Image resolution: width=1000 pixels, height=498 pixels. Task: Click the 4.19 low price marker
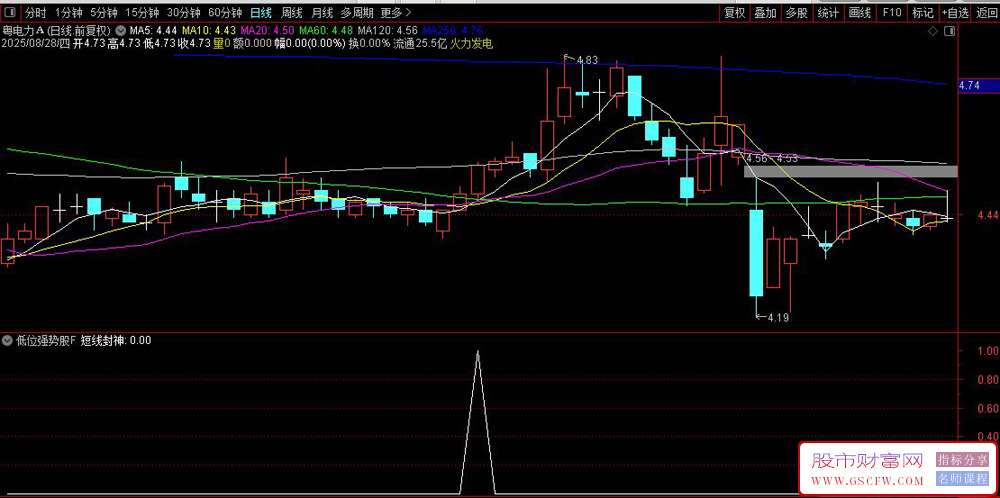tap(778, 317)
